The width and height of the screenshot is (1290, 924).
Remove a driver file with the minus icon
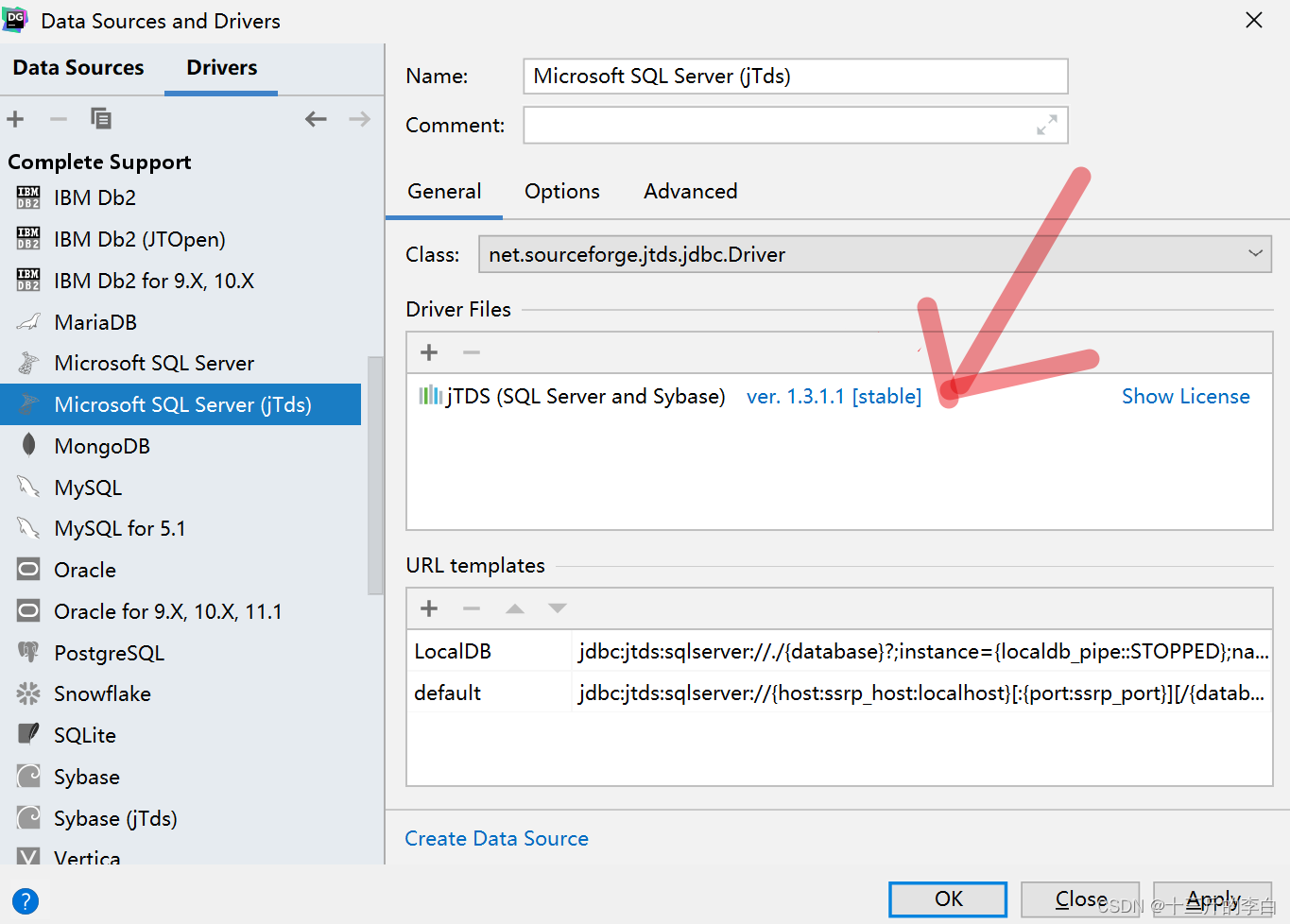click(472, 352)
